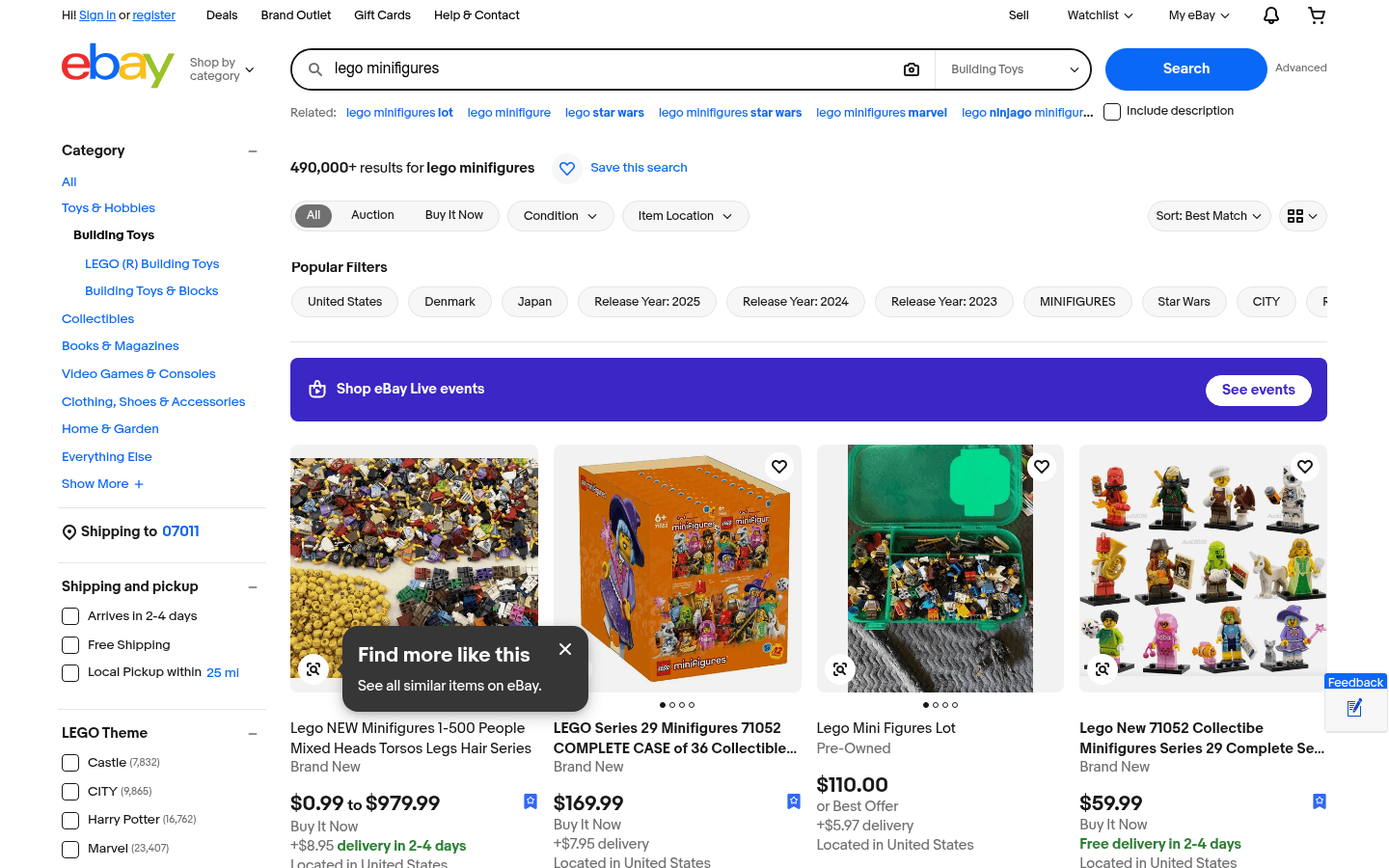The image size is (1389, 868).
Task: Expand the Watchlist dropdown
Action: 1100,15
